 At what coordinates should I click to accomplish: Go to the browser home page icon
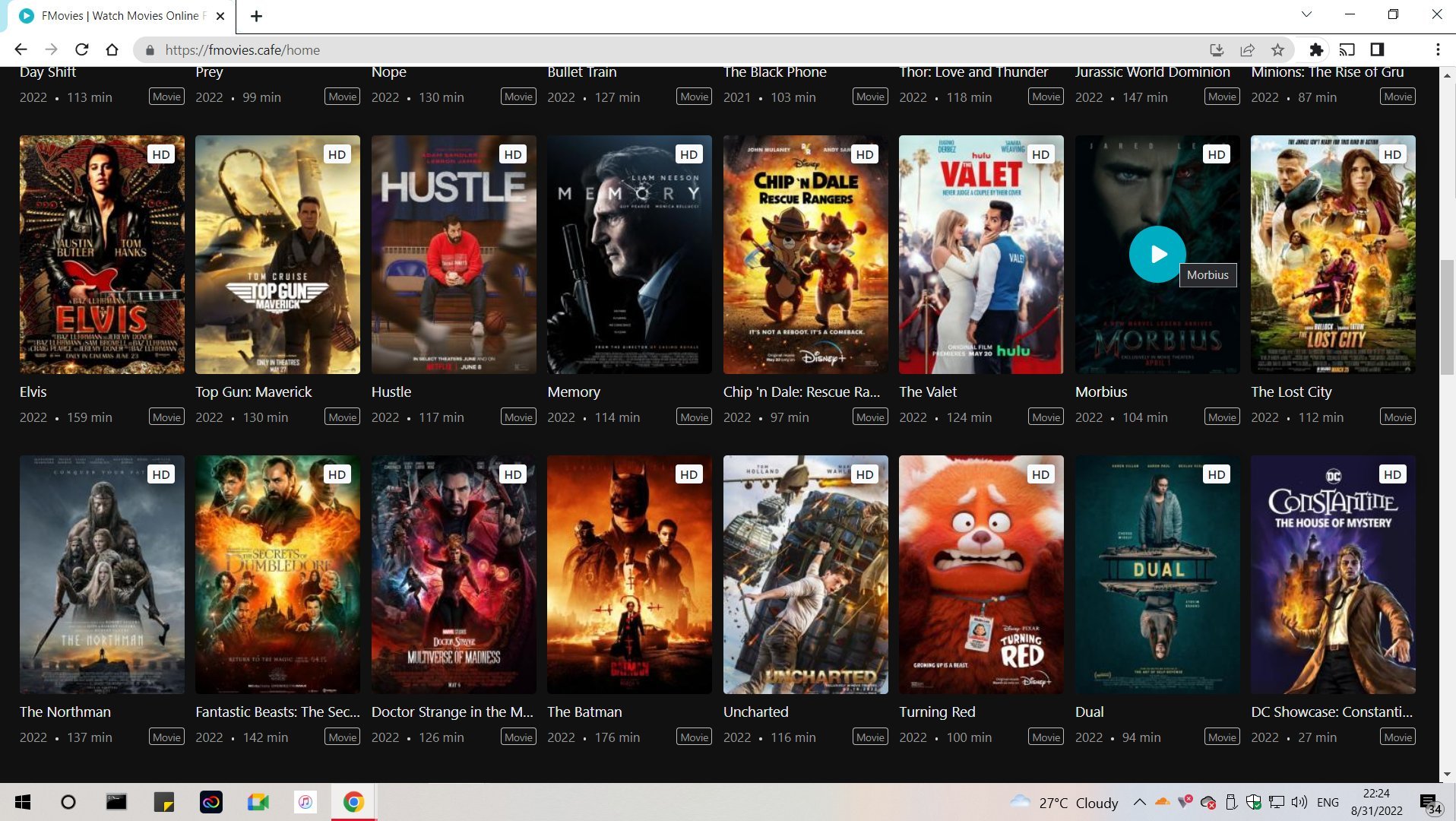[x=112, y=49]
